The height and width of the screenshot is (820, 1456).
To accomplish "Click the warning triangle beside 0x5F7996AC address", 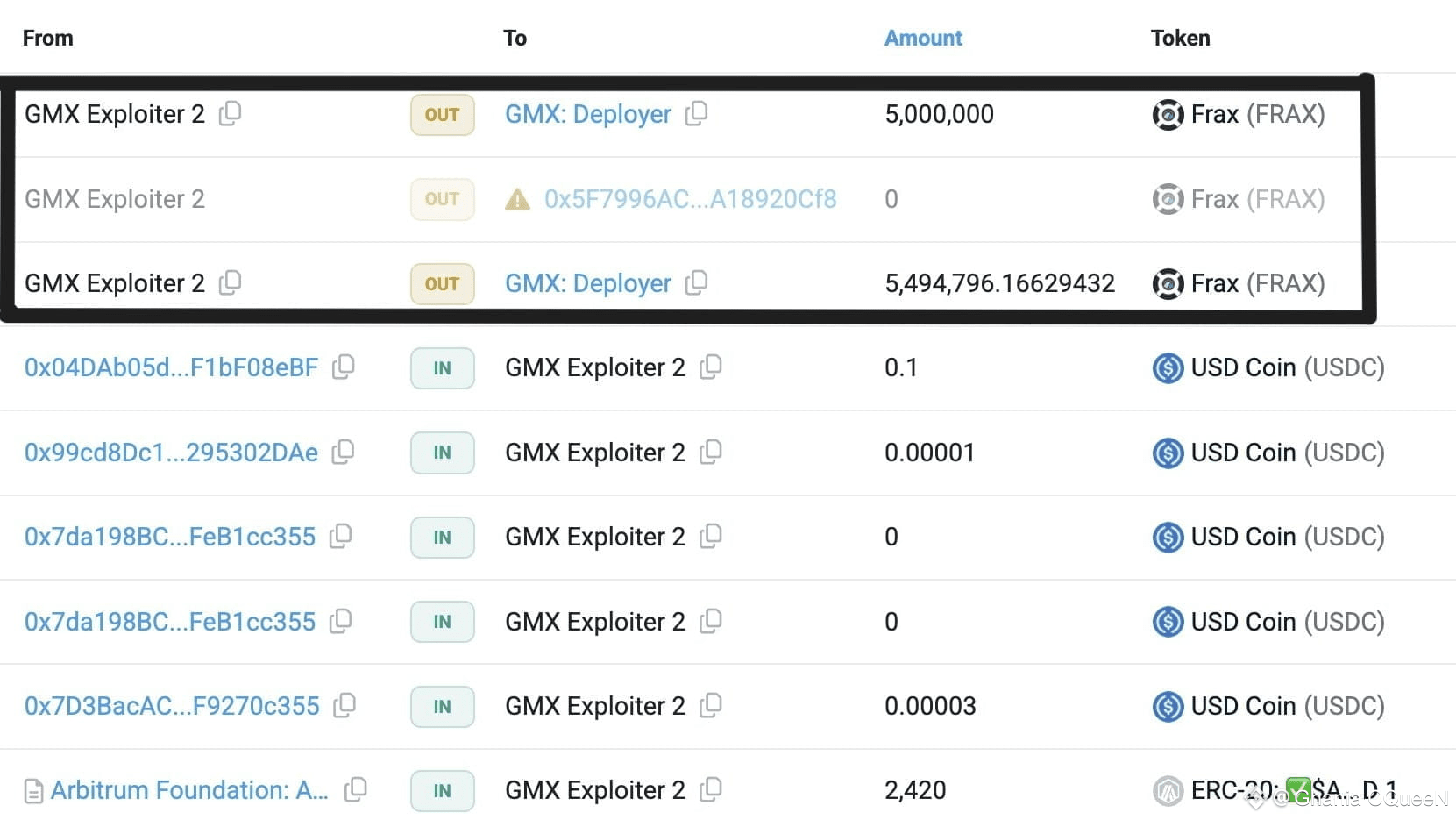I will [517, 199].
